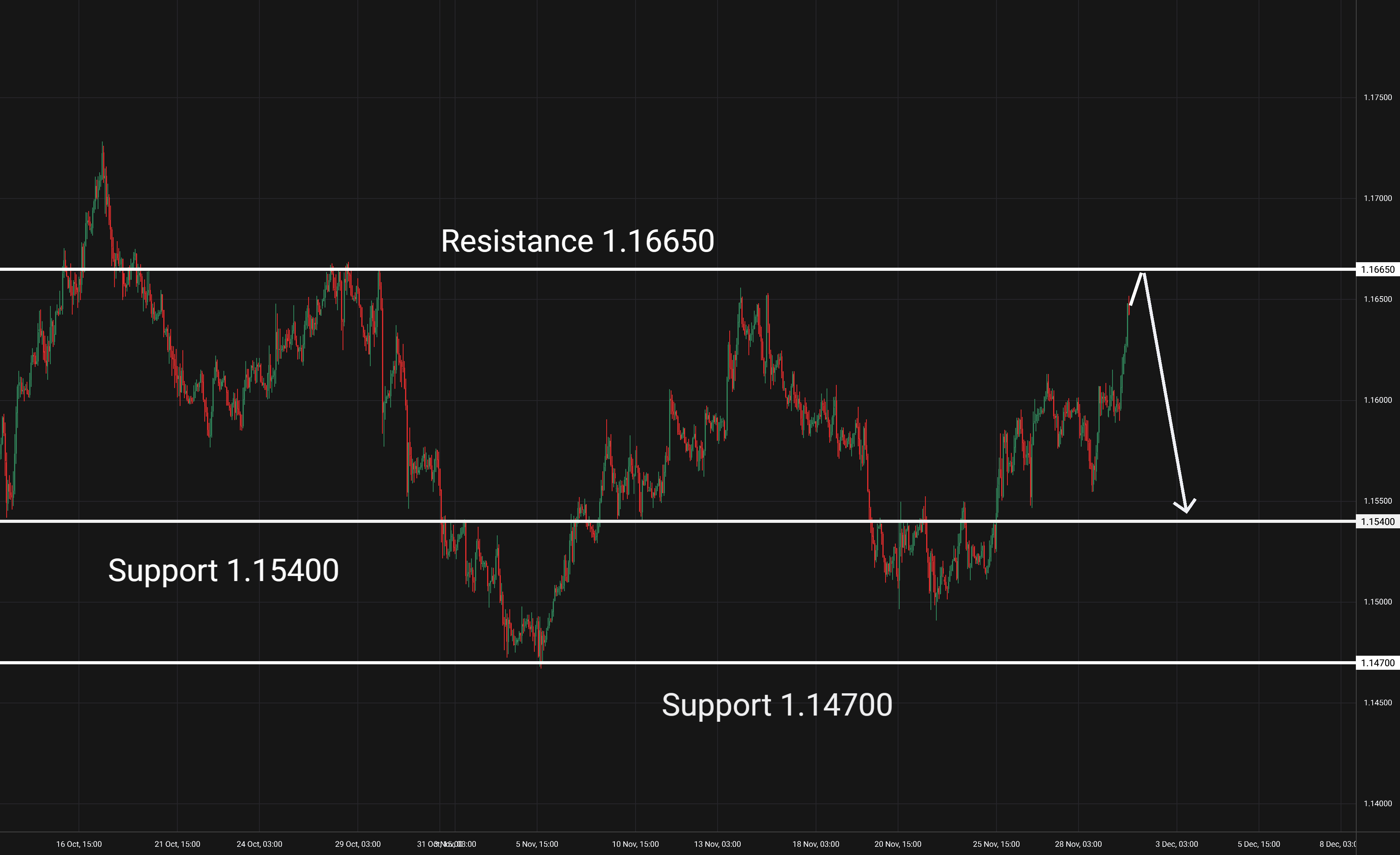Click the Support 1.14700 text annotation

click(x=777, y=705)
